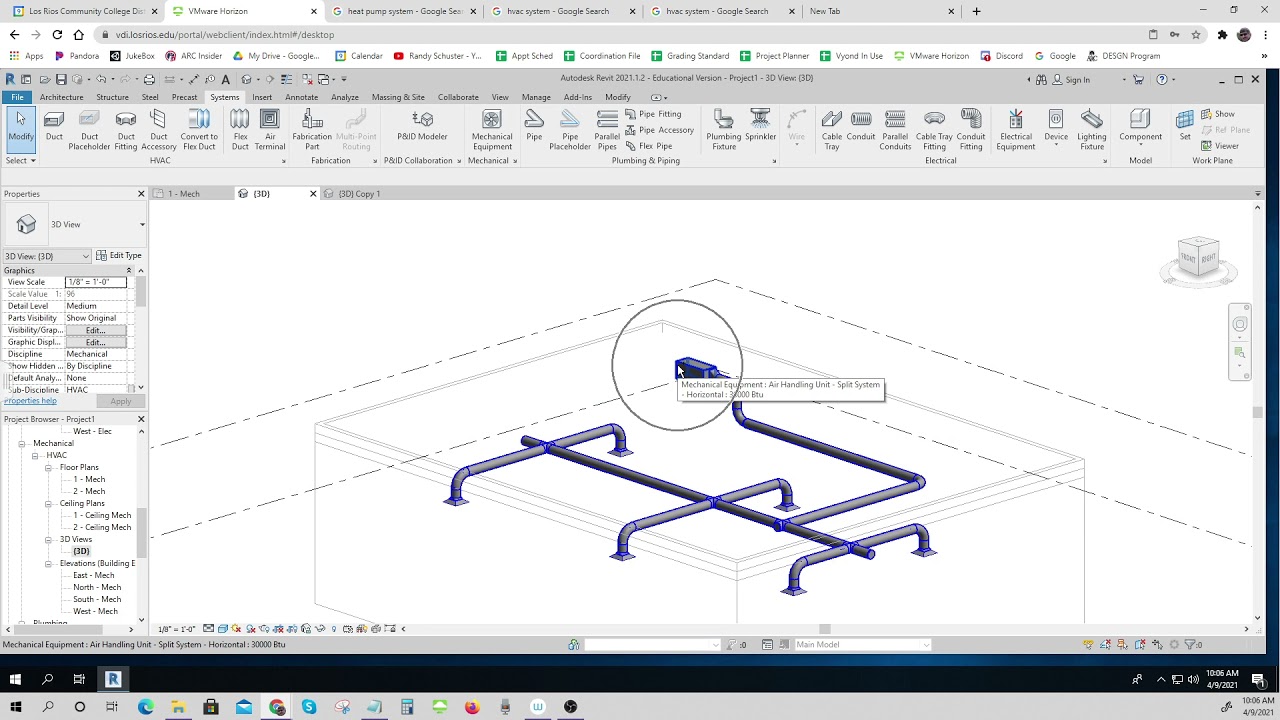Pick the Parallel Conduits tool
1280x720 pixels.
pyautogui.click(x=895, y=130)
